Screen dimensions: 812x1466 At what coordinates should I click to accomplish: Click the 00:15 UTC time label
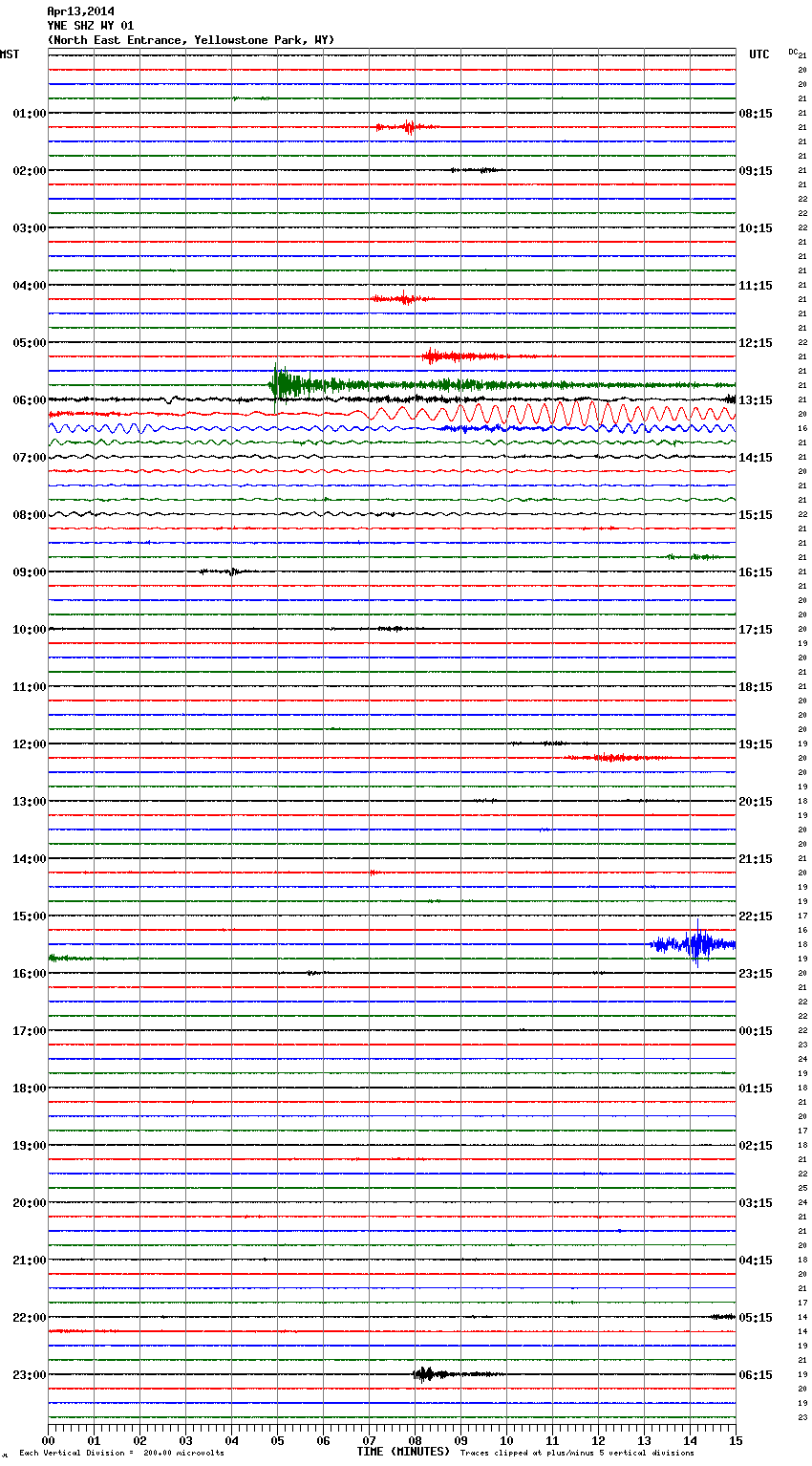pyautogui.click(x=756, y=1031)
